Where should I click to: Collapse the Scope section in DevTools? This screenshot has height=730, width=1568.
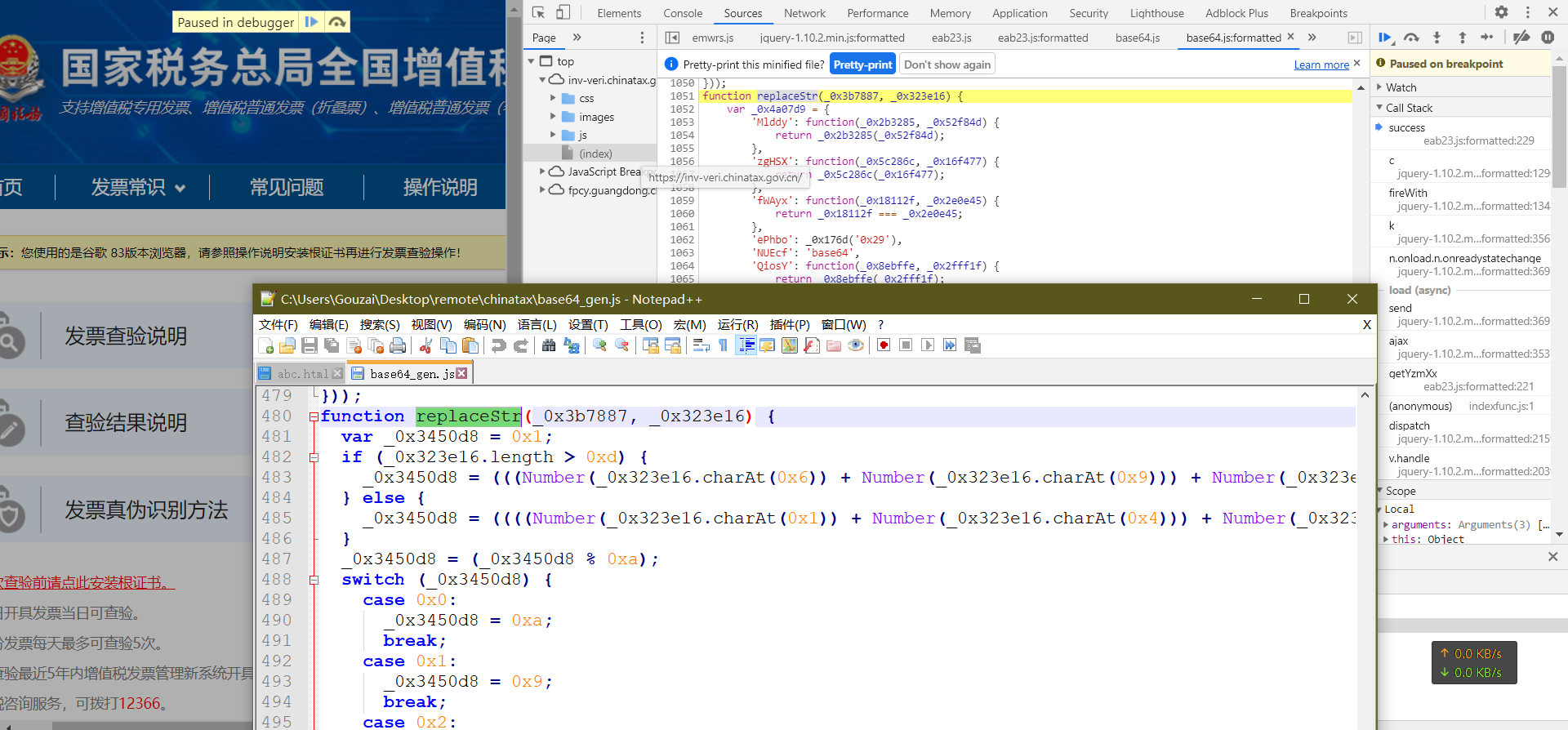1379,491
